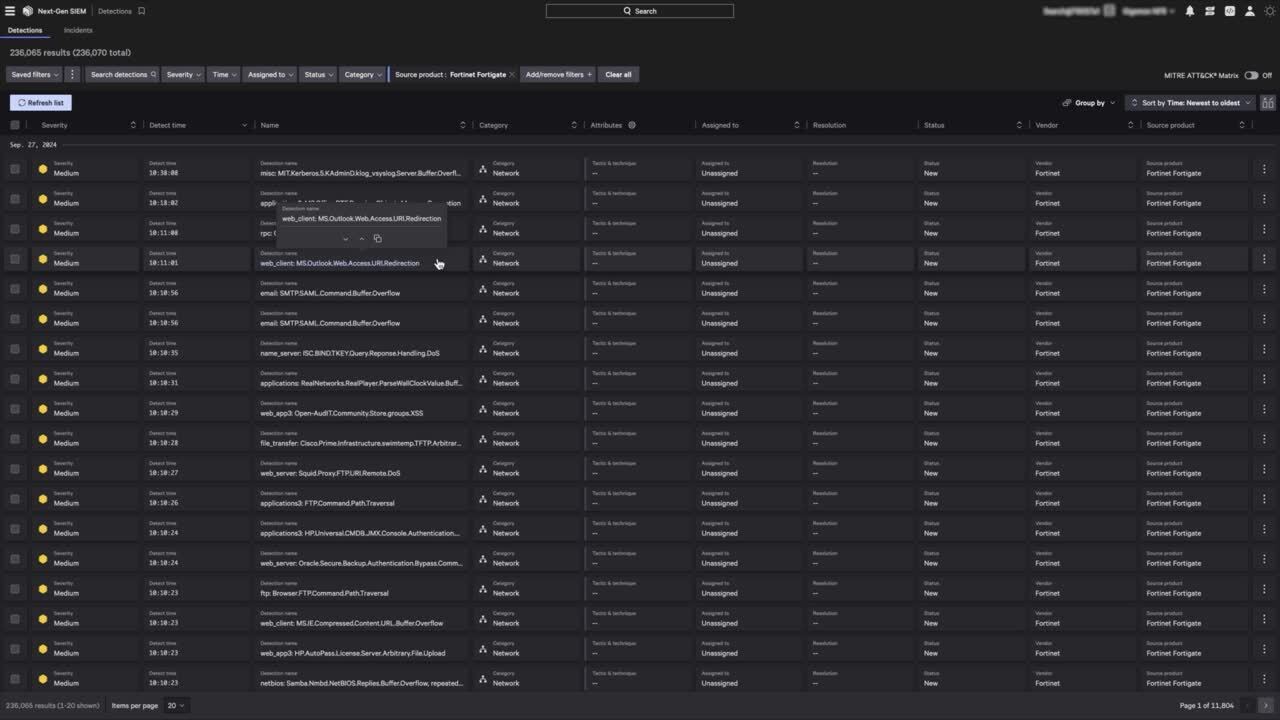
Task: Click the Next-Gen SIEM header title
Action: tap(62, 11)
